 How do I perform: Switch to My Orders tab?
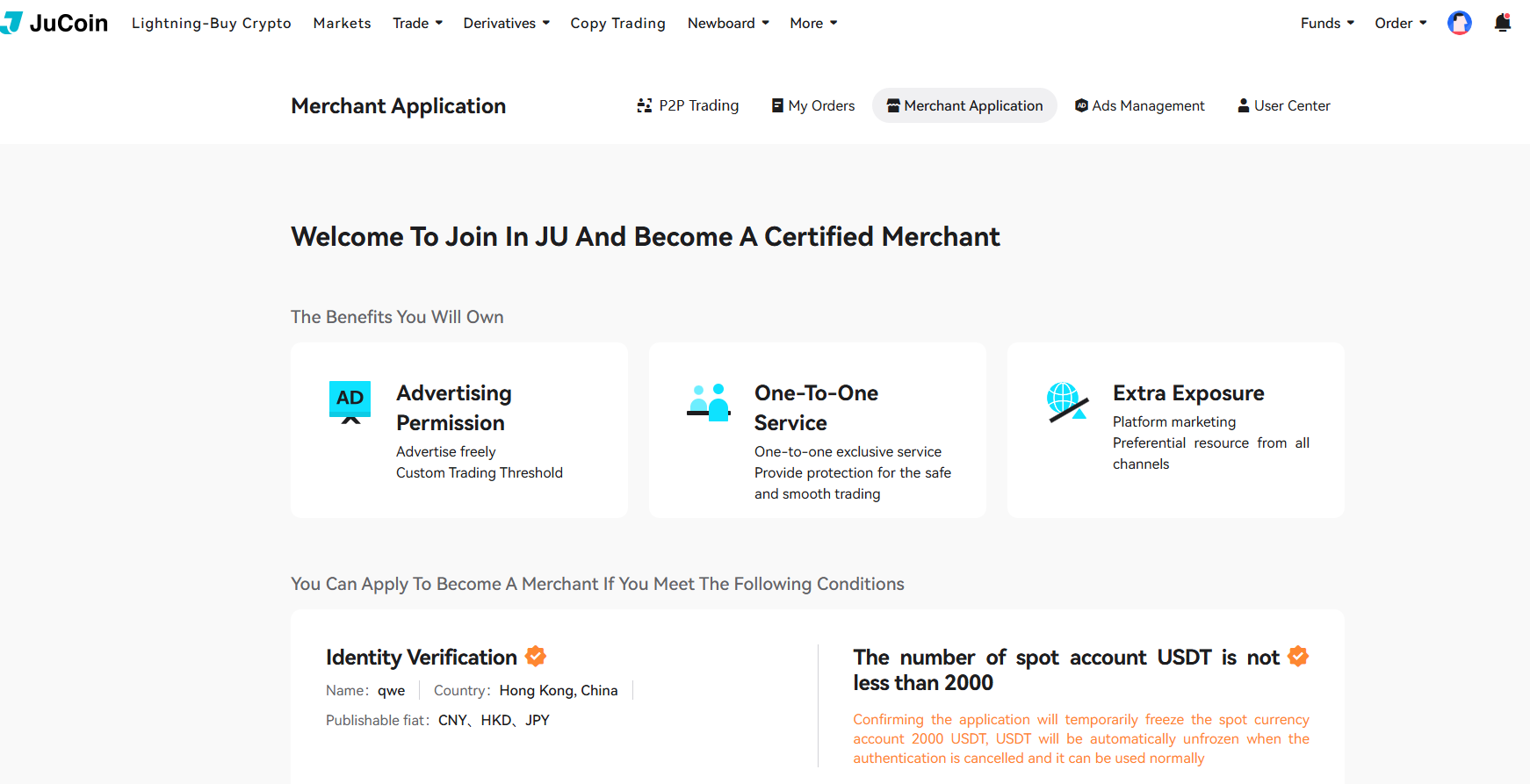pyautogui.click(x=812, y=105)
